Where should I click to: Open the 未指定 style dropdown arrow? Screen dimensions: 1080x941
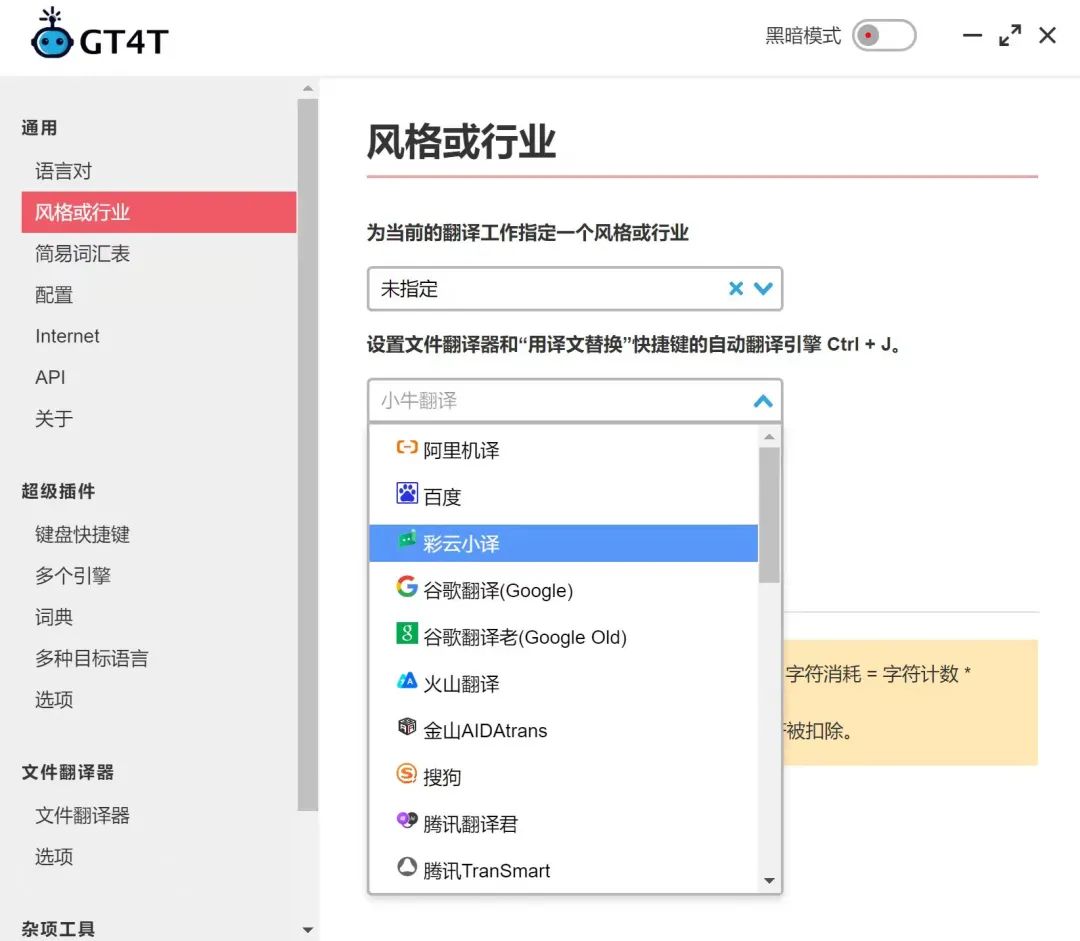tap(763, 289)
